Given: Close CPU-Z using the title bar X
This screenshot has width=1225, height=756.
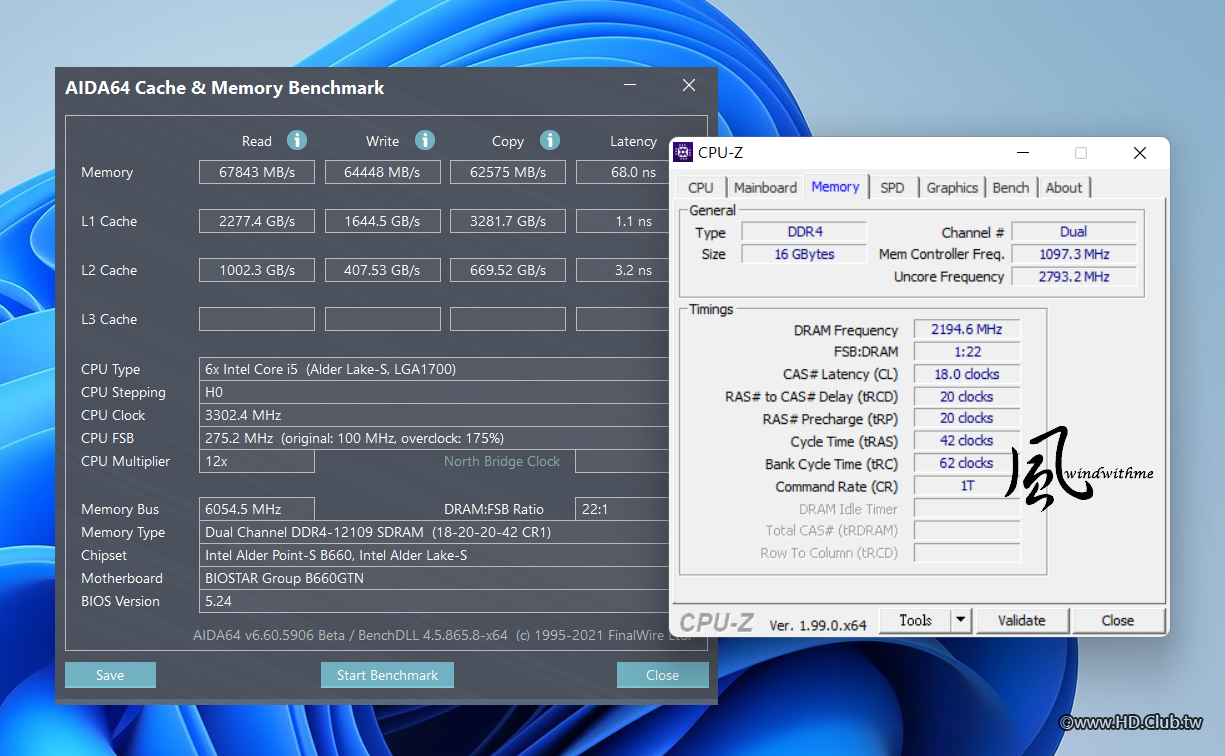Looking at the screenshot, I should (x=1139, y=153).
